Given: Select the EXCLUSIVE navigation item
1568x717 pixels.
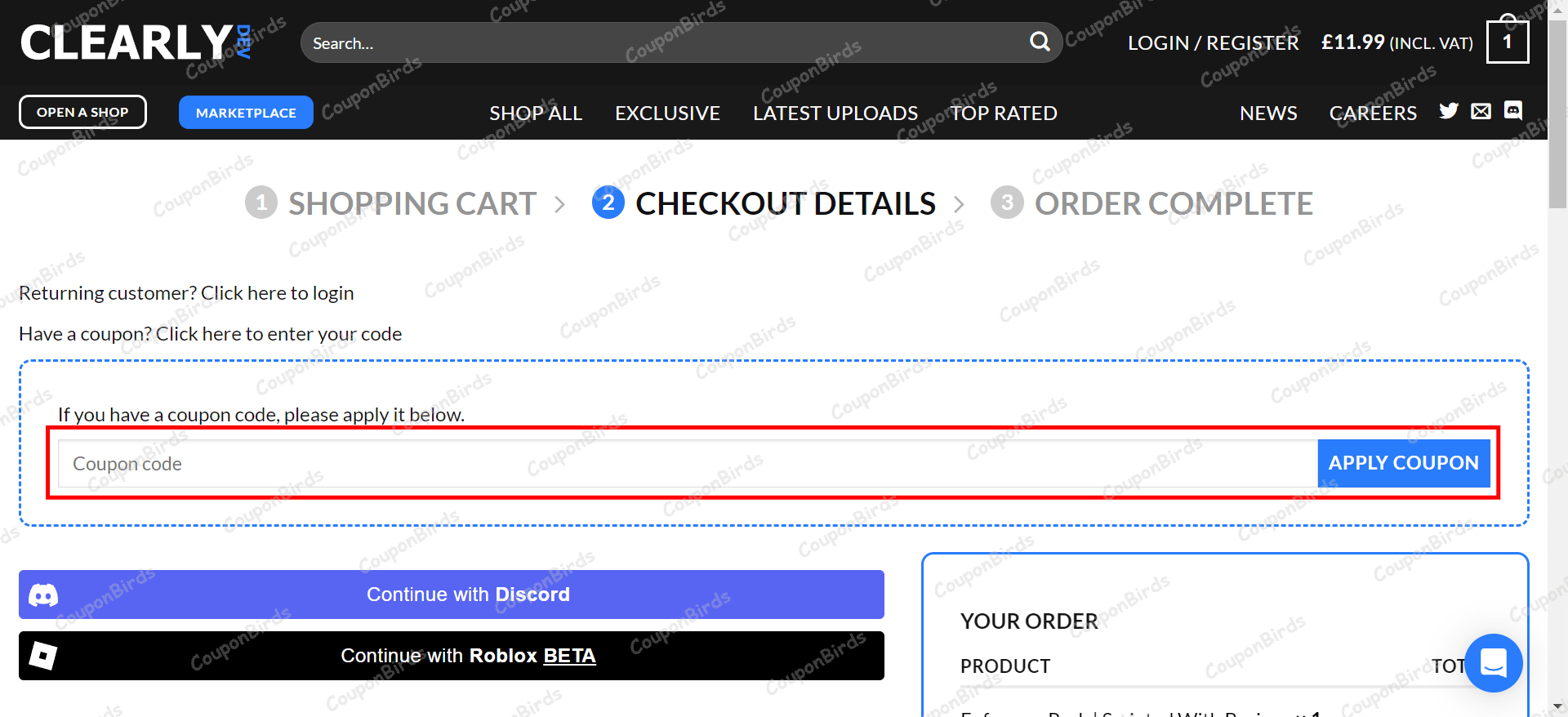Looking at the screenshot, I should (x=666, y=113).
